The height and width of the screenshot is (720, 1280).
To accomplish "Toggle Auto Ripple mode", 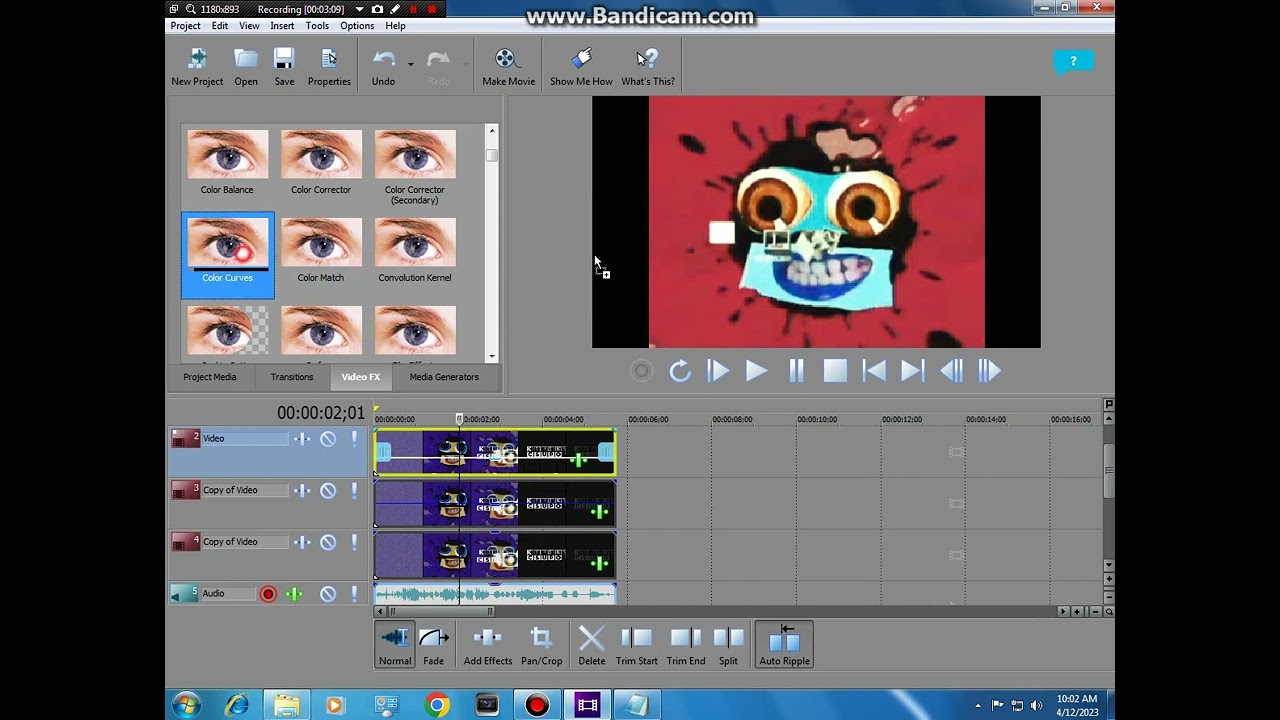I will coord(784,645).
